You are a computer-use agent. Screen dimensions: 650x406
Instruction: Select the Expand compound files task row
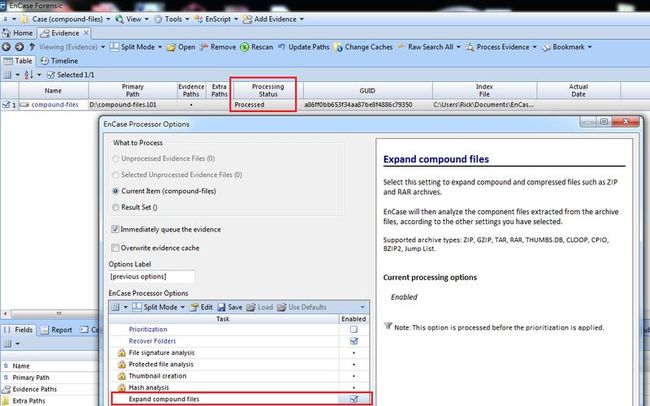[241, 399]
